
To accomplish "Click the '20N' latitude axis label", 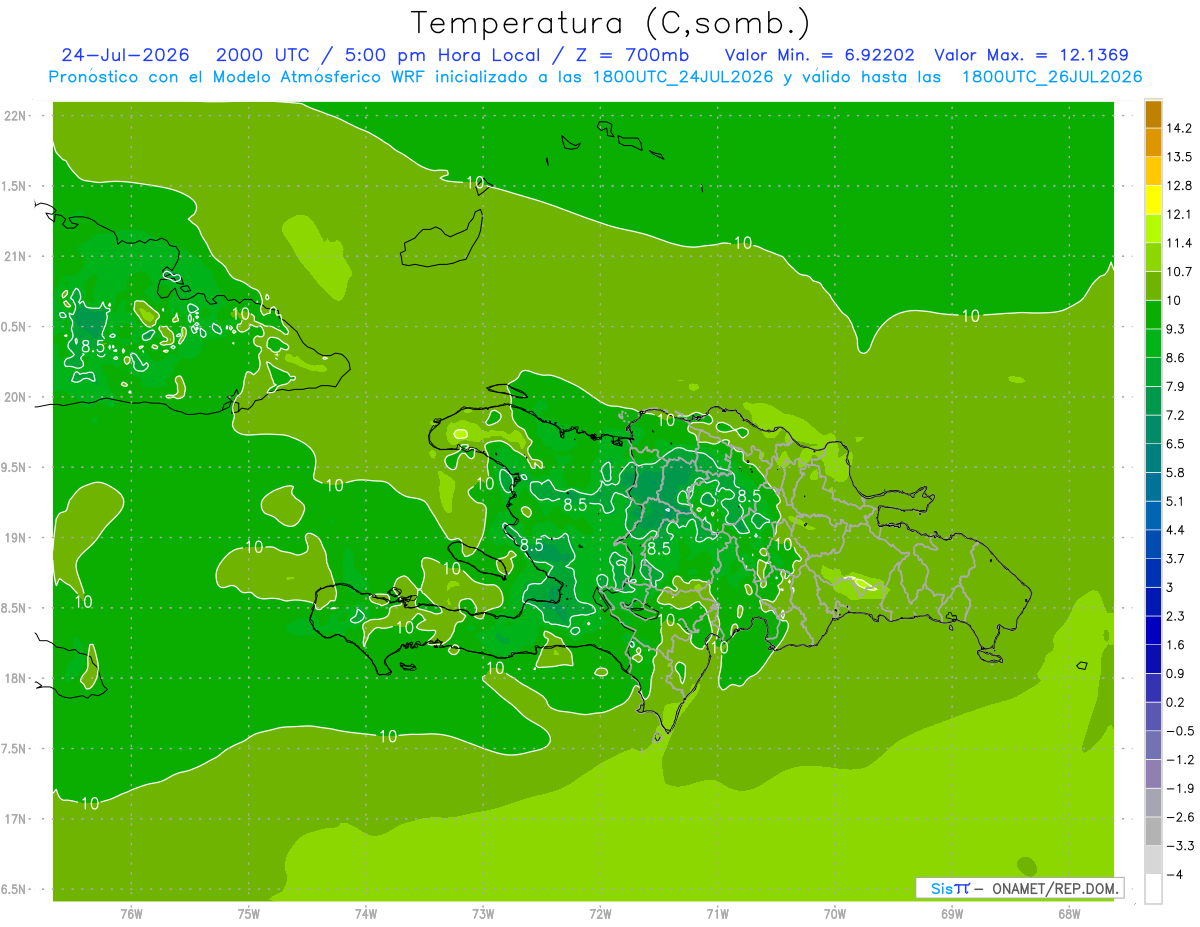I will (16, 397).
